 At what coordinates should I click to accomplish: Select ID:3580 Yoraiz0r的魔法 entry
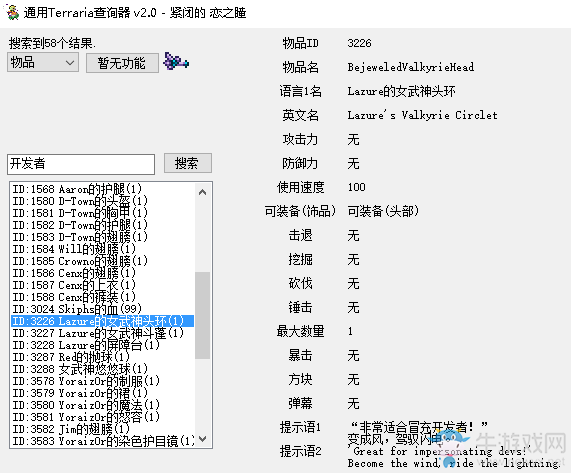click(102, 405)
